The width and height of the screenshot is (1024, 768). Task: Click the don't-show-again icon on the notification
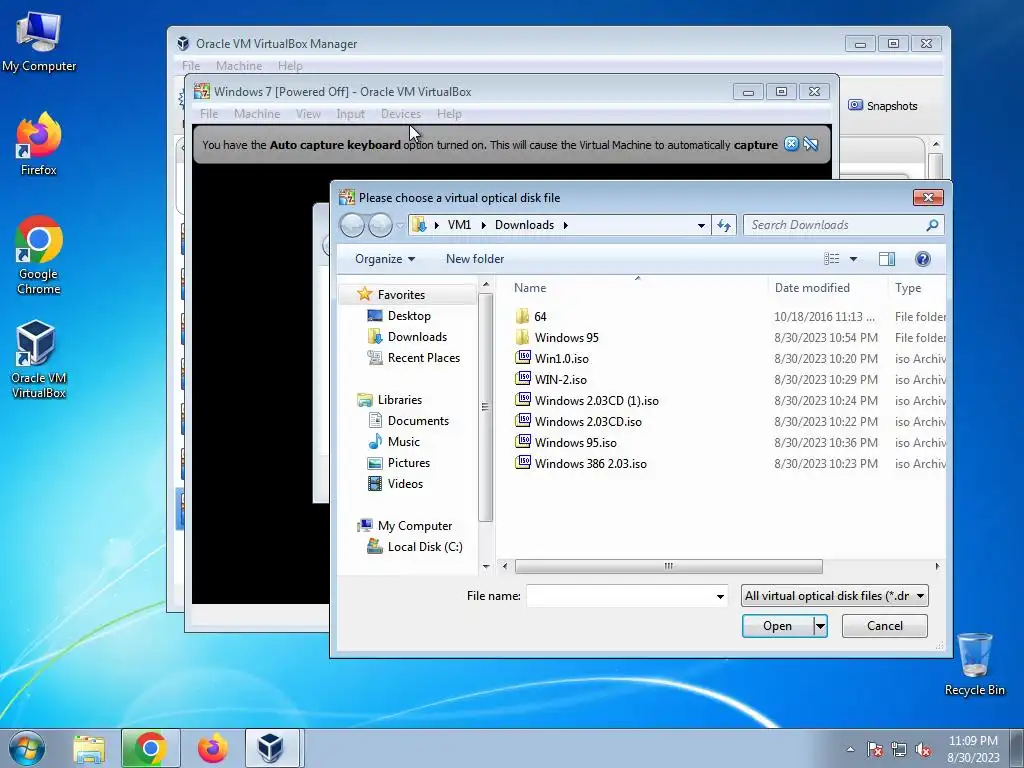811,144
